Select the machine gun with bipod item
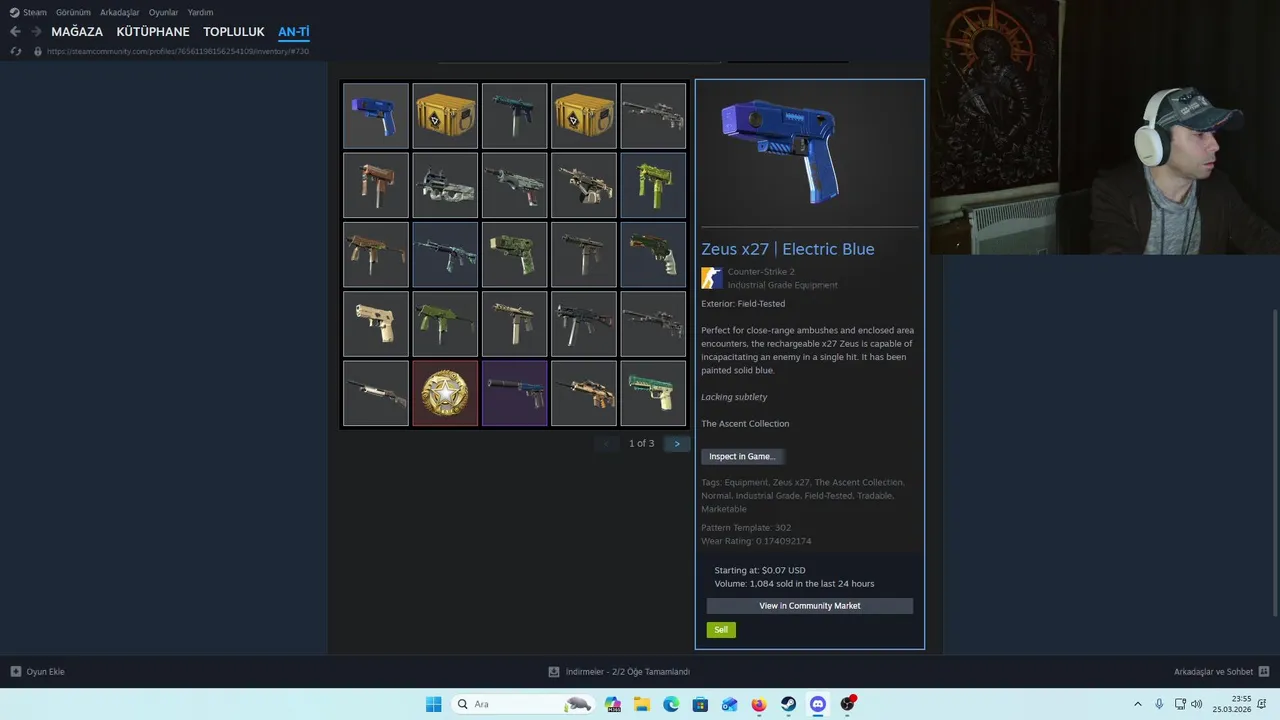 [x=584, y=185]
